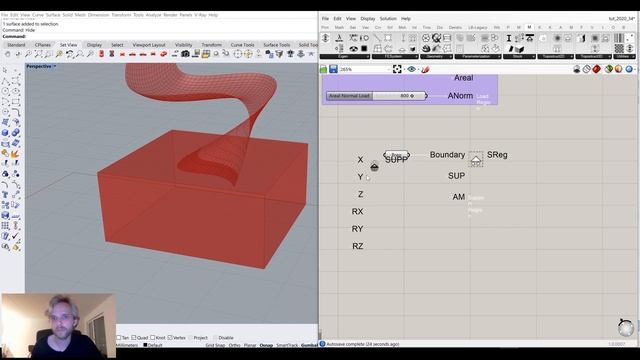Expand the Stock panel dropdown bar

[519, 57]
